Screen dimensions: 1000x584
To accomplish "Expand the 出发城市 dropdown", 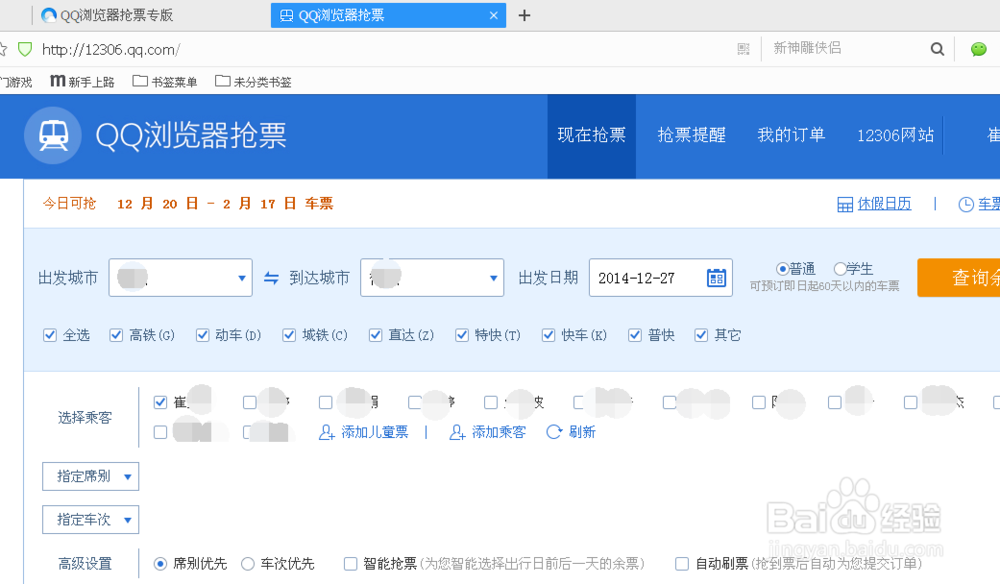I will [x=180, y=278].
